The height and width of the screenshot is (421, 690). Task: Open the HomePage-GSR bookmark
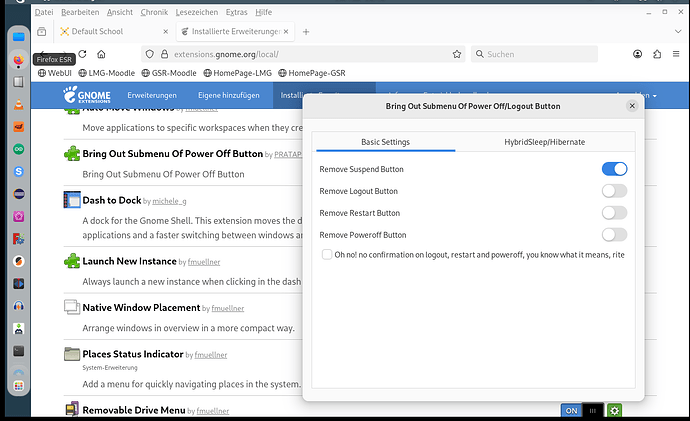(x=312, y=73)
